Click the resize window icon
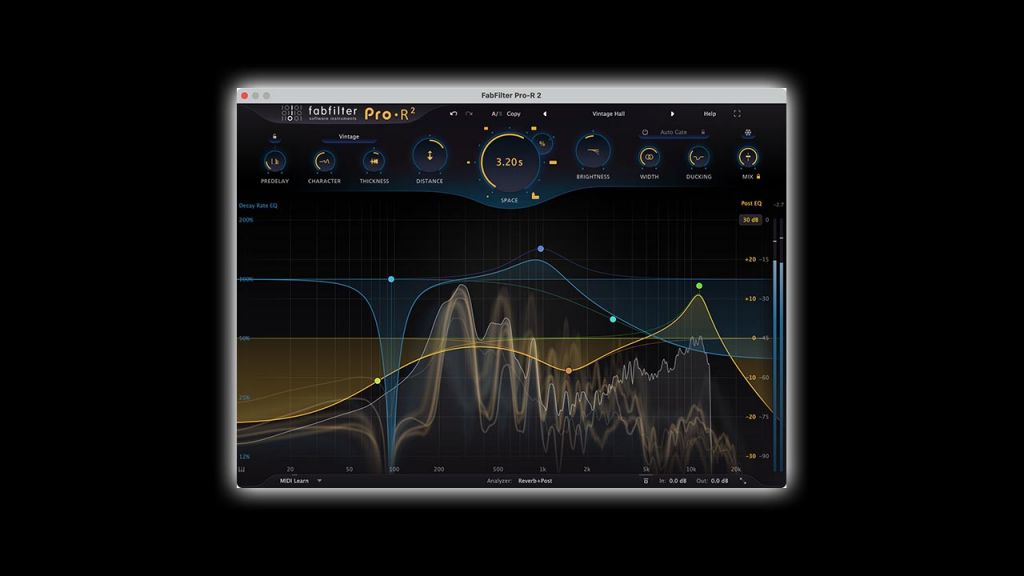The height and width of the screenshot is (576, 1024). (x=743, y=481)
